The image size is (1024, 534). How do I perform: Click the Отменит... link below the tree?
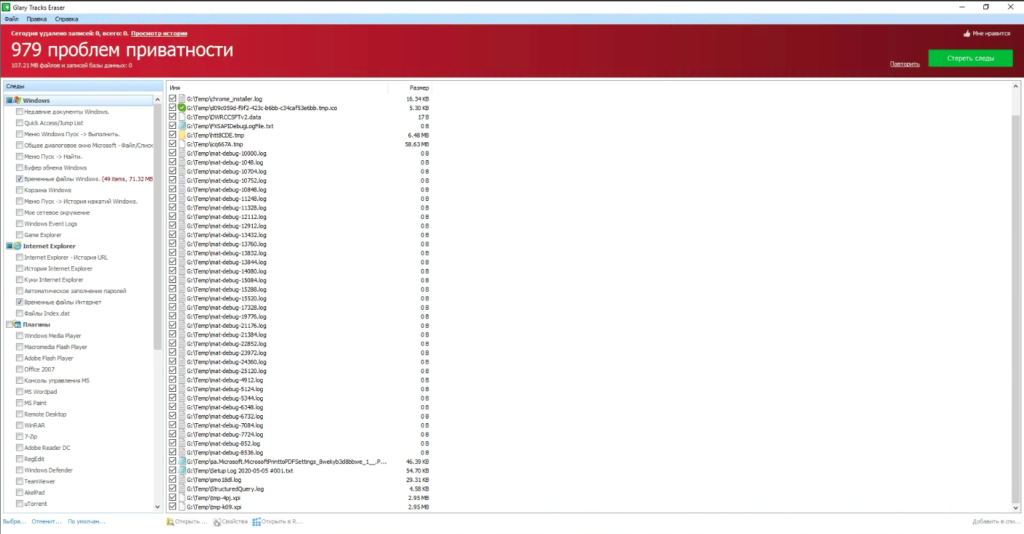pyautogui.click(x=46, y=522)
